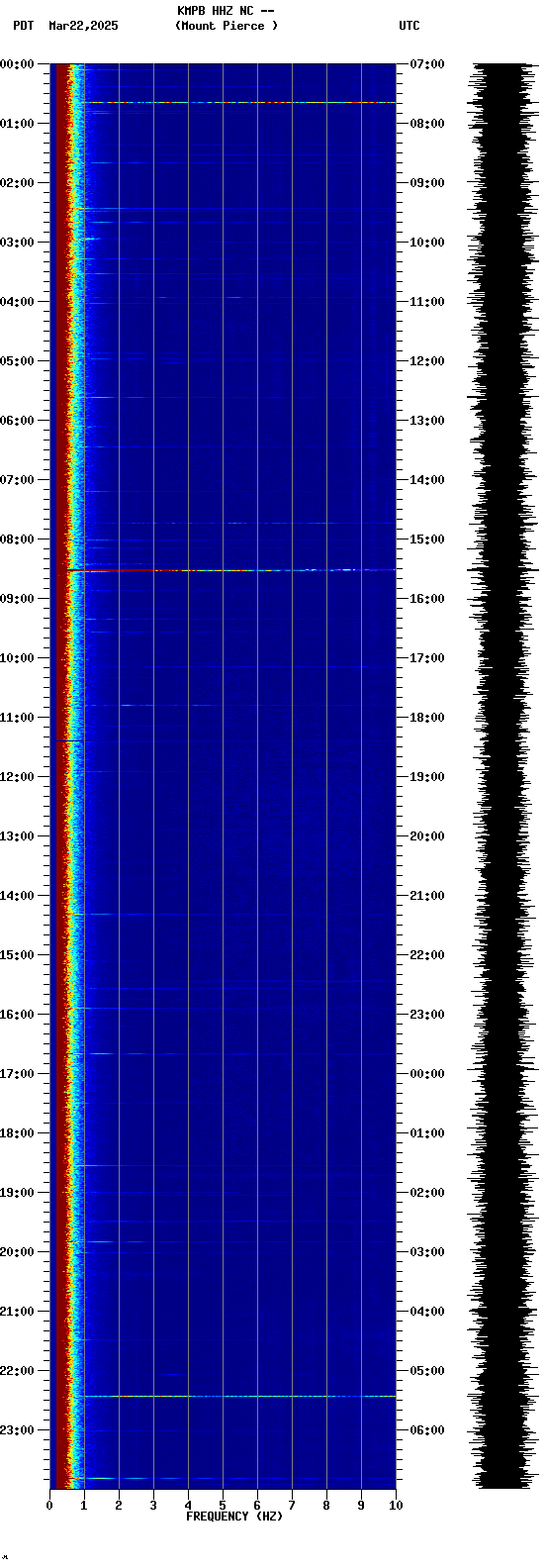Image resolution: width=546 pixels, height=1568 pixels.
Task: Pick 06:00 on the UTC time axis
Action: [427, 1430]
